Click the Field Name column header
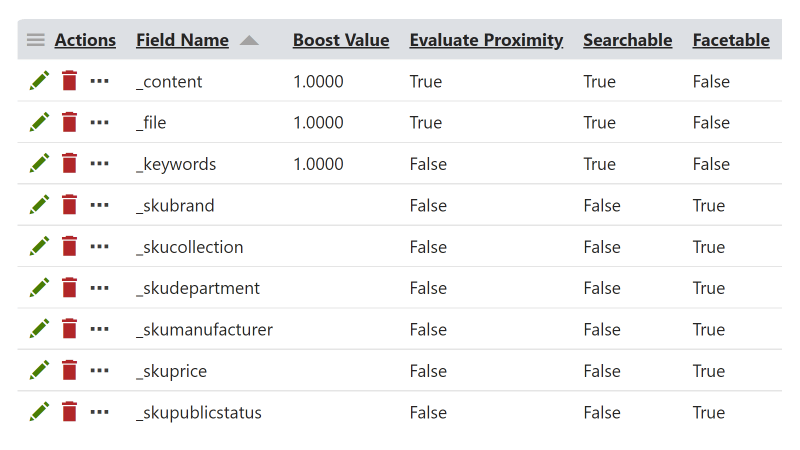This screenshot has width=800, height=450. click(x=182, y=40)
